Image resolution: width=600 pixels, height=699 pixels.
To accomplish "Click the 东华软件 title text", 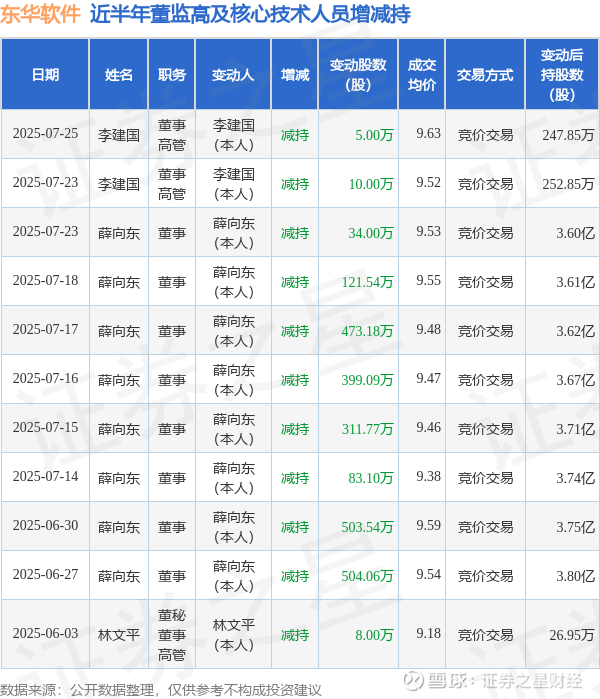I will [x=40, y=14].
